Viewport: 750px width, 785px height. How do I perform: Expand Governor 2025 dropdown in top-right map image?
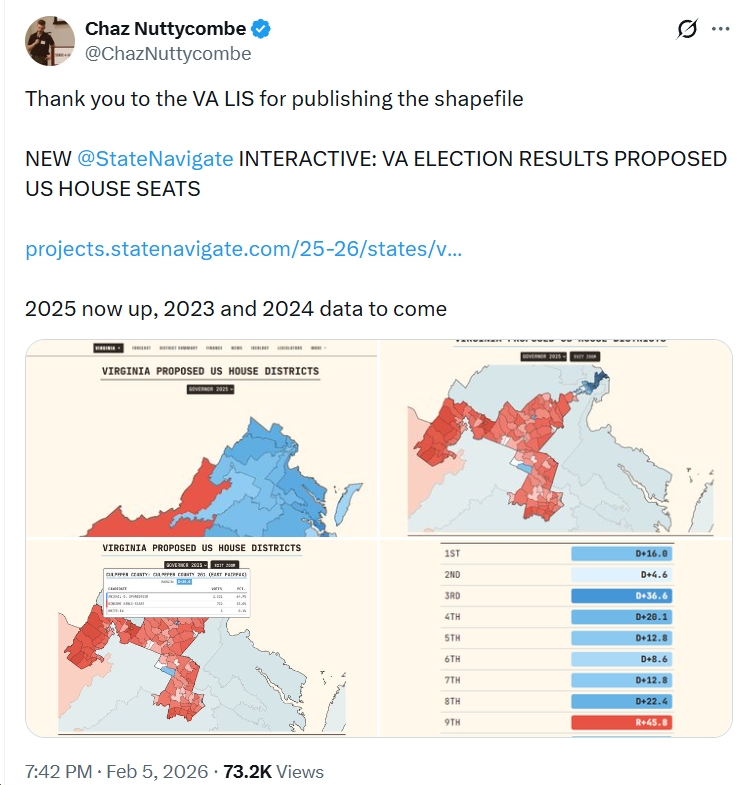(x=543, y=356)
